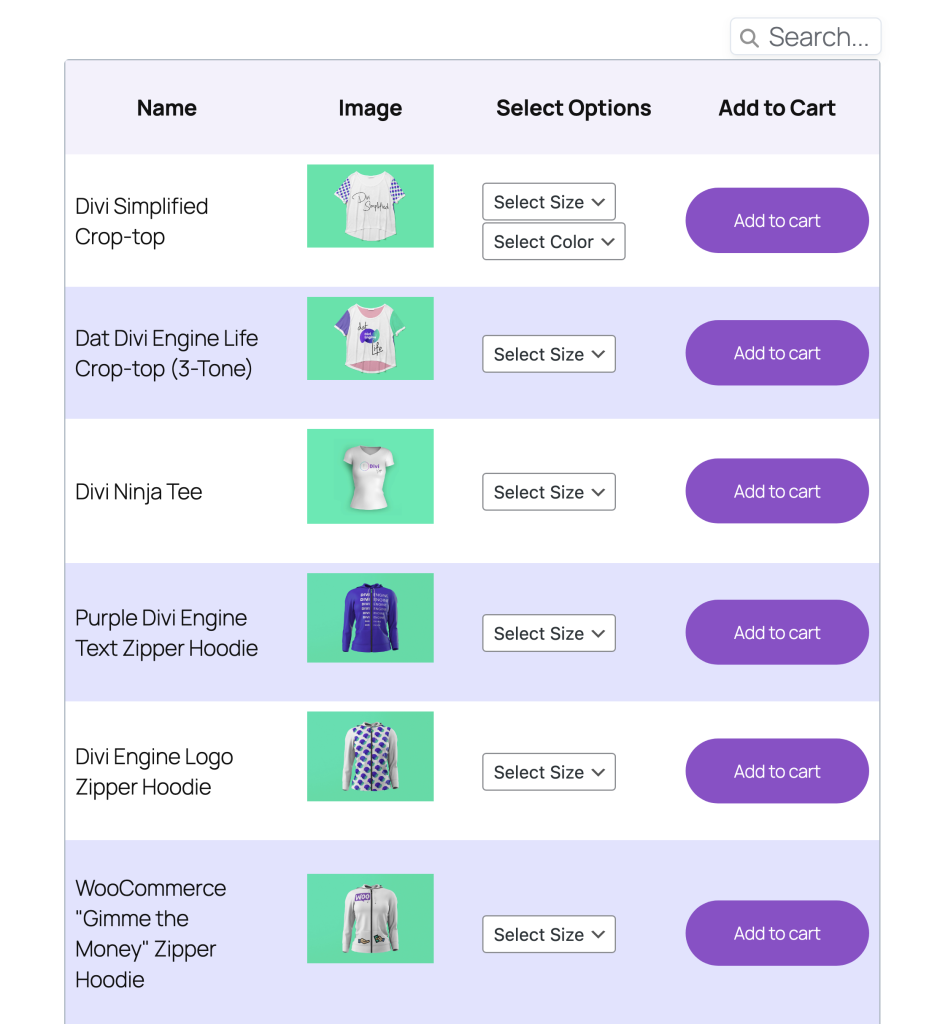The width and height of the screenshot is (940, 1024).
Task: View Divi Simplified Crop-top product image
Action: [x=370, y=206]
